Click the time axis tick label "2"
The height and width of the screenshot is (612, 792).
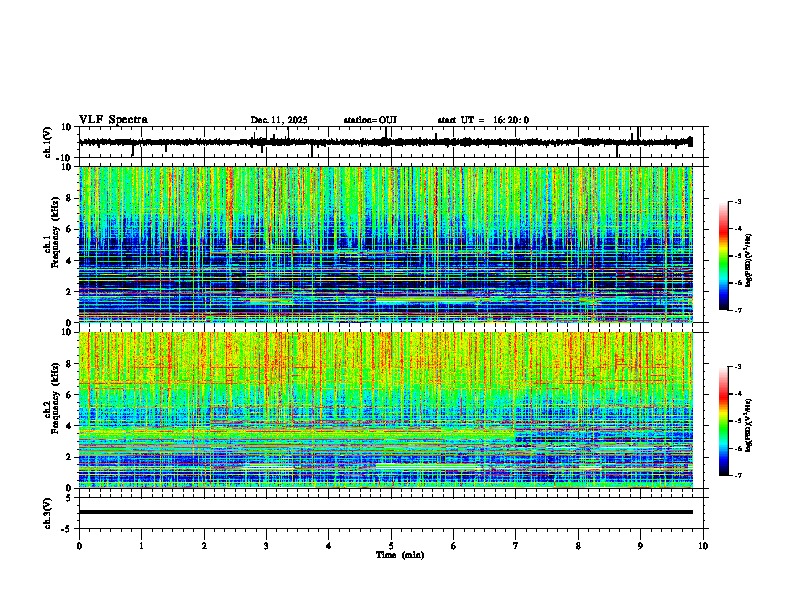click(204, 546)
